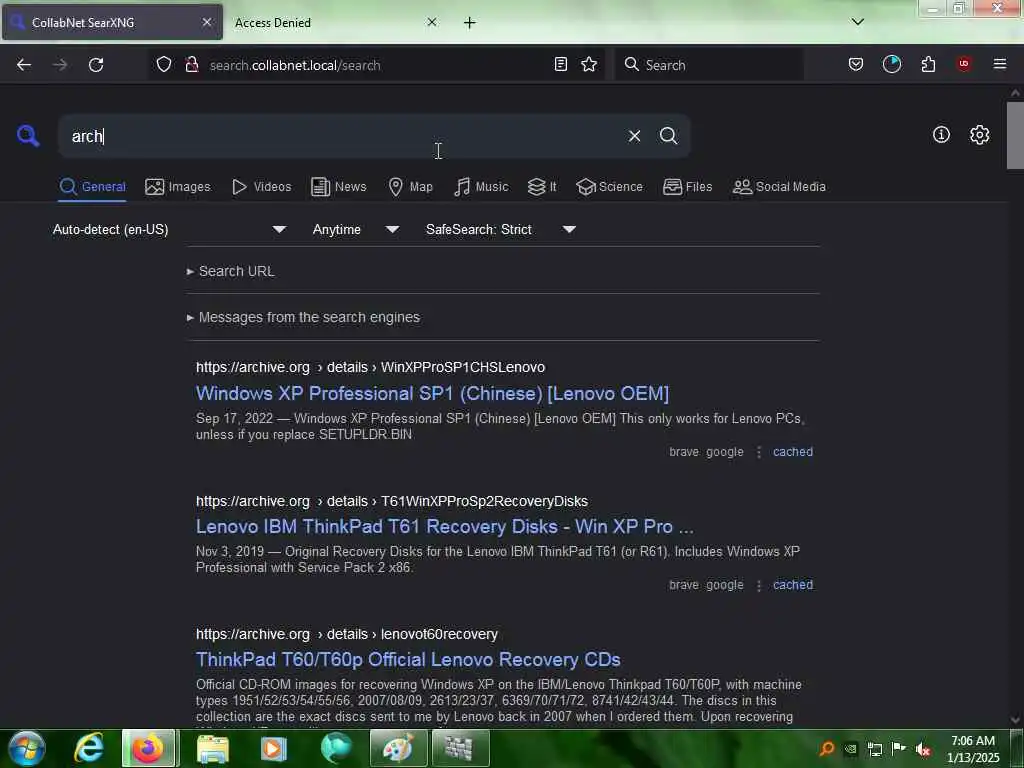Switch to Images search category
Viewport: 1024px width, 768px height.
[x=178, y=187]
